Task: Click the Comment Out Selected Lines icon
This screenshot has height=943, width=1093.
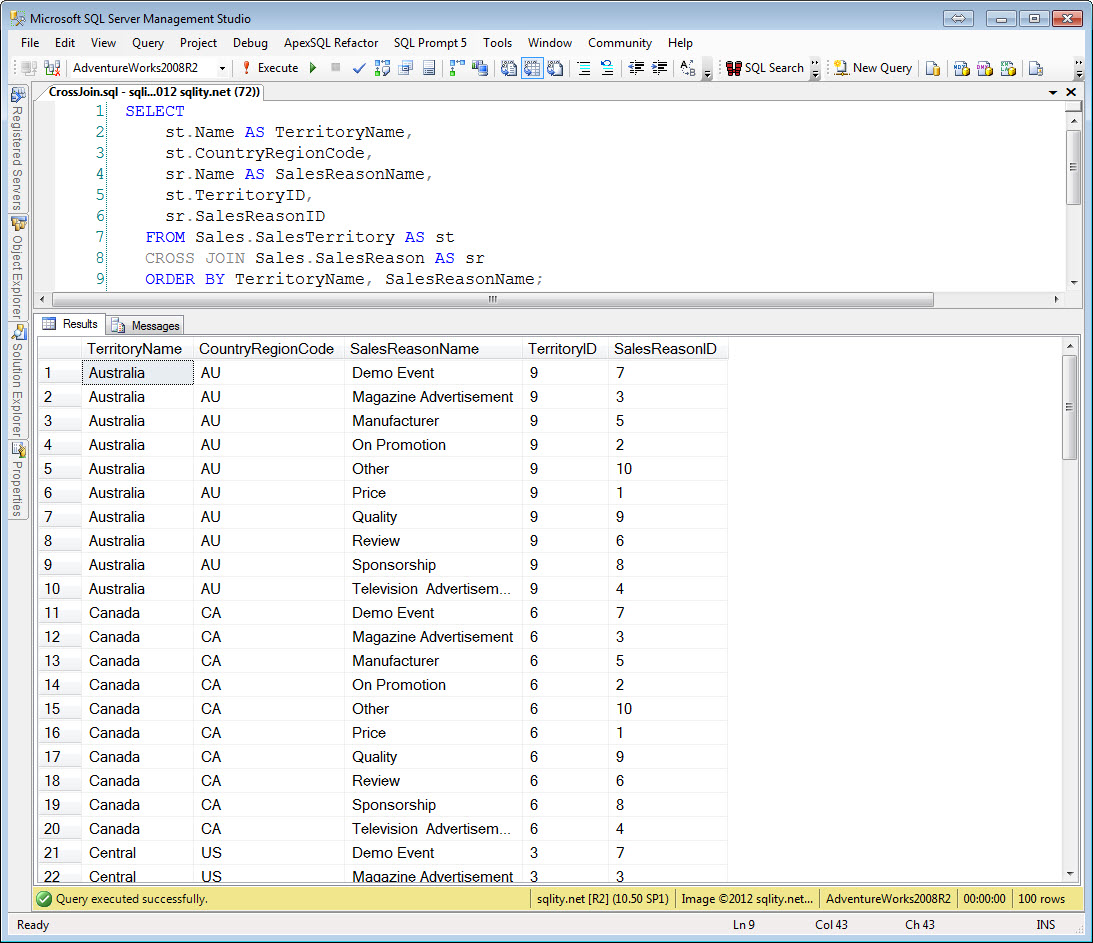Action: click(x=582, y=68)
